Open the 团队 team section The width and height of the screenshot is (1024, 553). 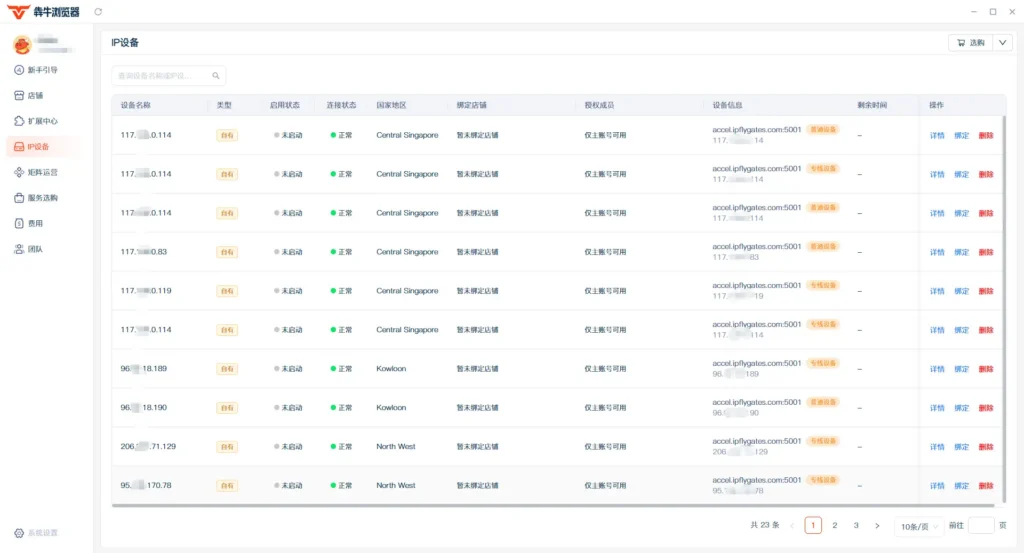coord(29,249)
